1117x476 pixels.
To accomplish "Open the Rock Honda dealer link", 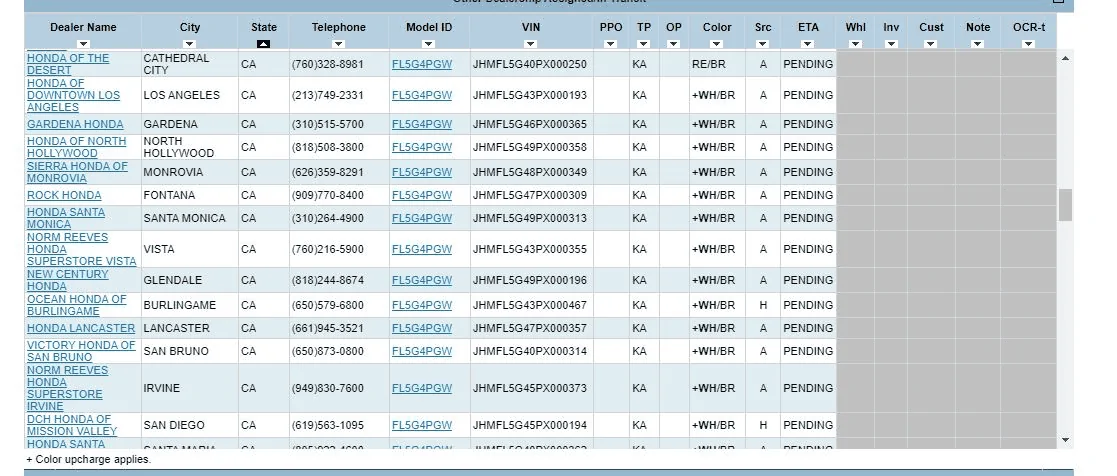I will coord(64,196).
